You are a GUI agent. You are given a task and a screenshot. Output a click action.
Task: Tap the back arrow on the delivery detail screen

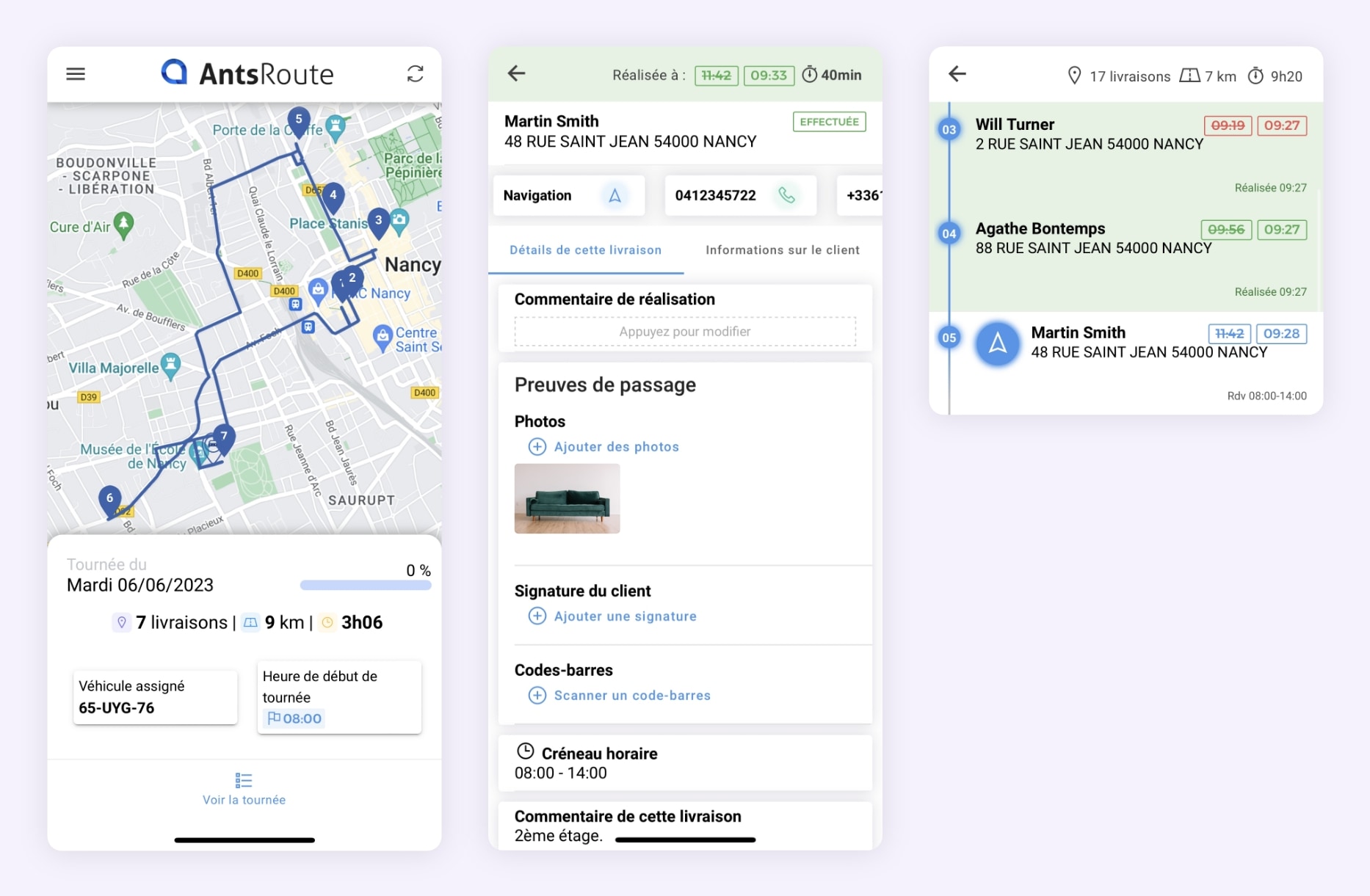click(516, 73)
